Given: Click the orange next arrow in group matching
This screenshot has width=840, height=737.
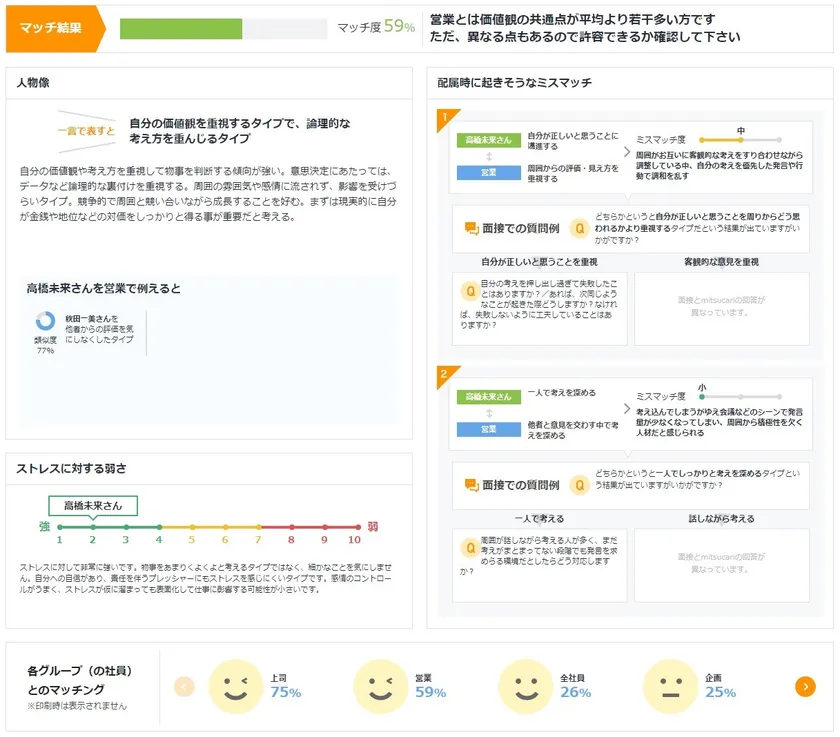Looking at the screenshot, I should point(805,686).
